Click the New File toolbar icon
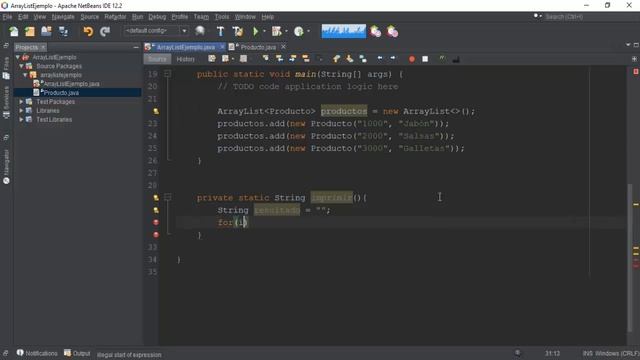The width and height of the screenshot is (640, 360). [13, 31]
